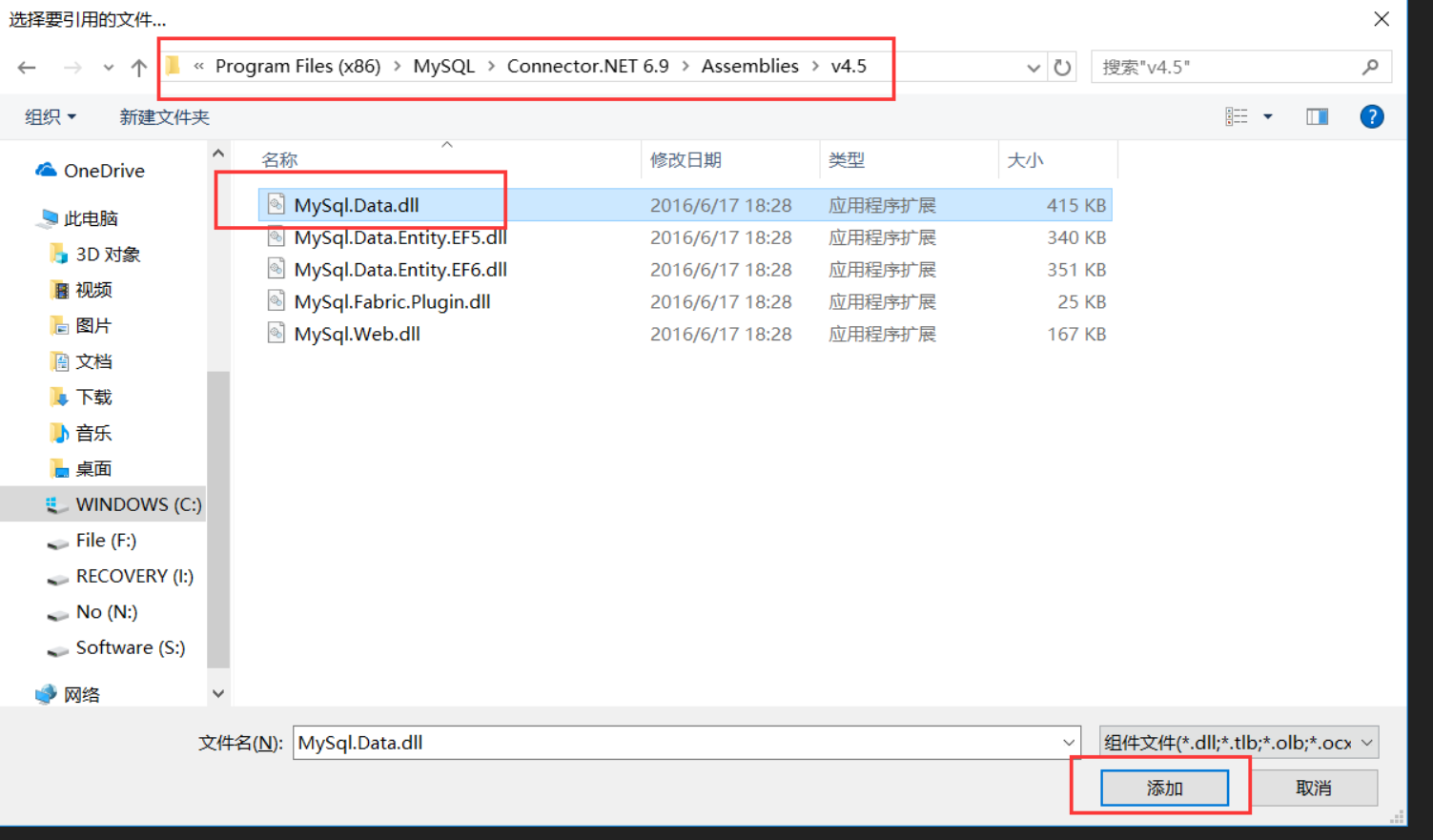1433x840 pixels.
Task: Select the MySql.Web.dll file
Action: (685, 334)
